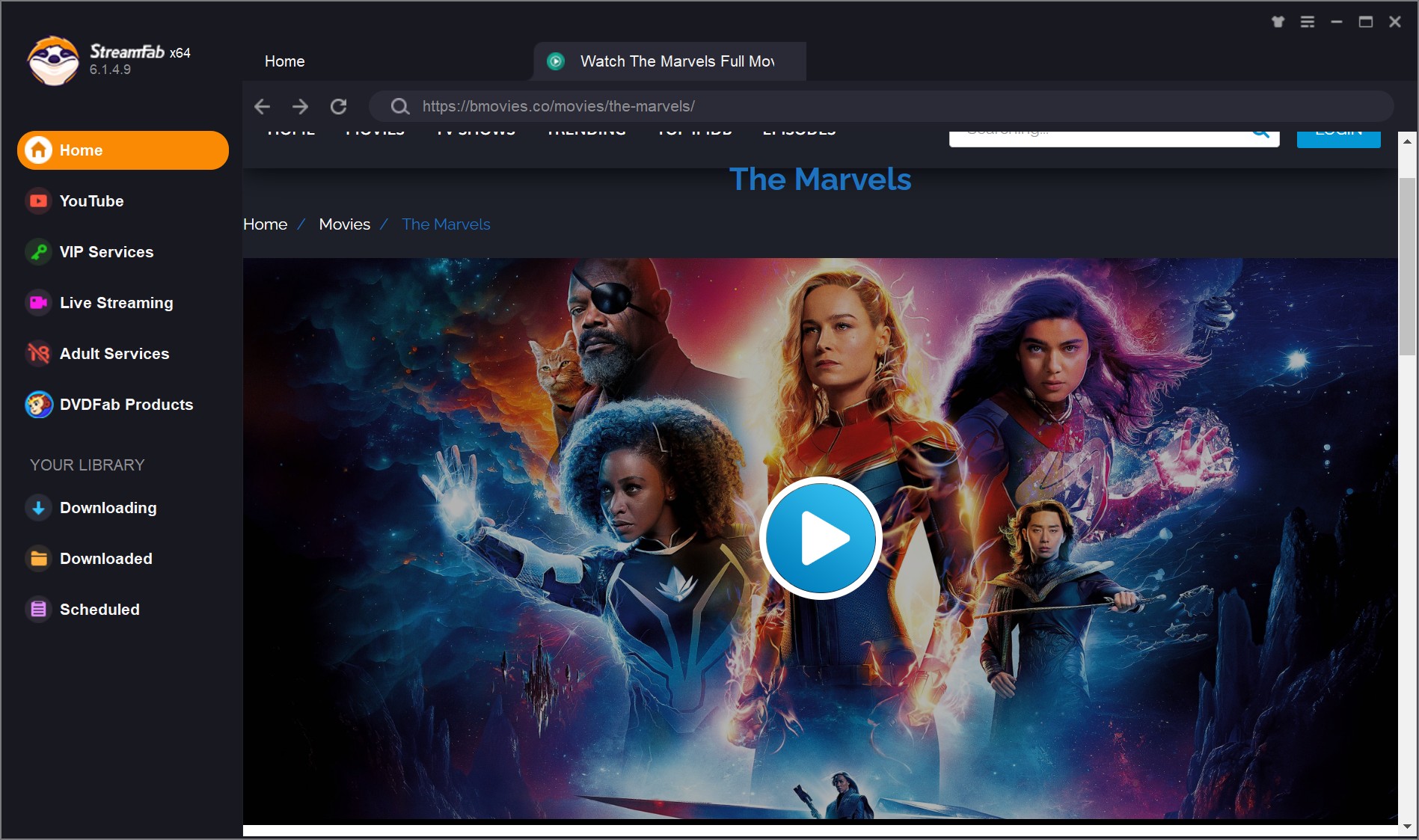Click the YOUR LIBRARY heading
The width and height of the screenshot is (1419, 840).
(88, 465)
